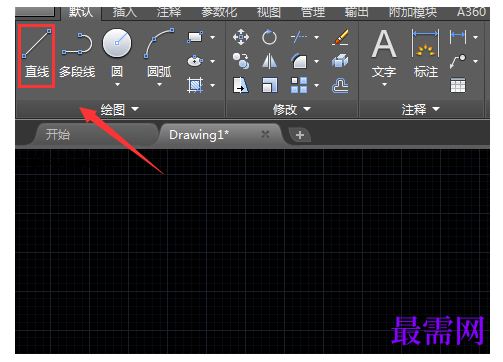Viewport: 503px width, 362px height.
Task: Switch to the 附加模块 ribbon tab
Action: 413,13
